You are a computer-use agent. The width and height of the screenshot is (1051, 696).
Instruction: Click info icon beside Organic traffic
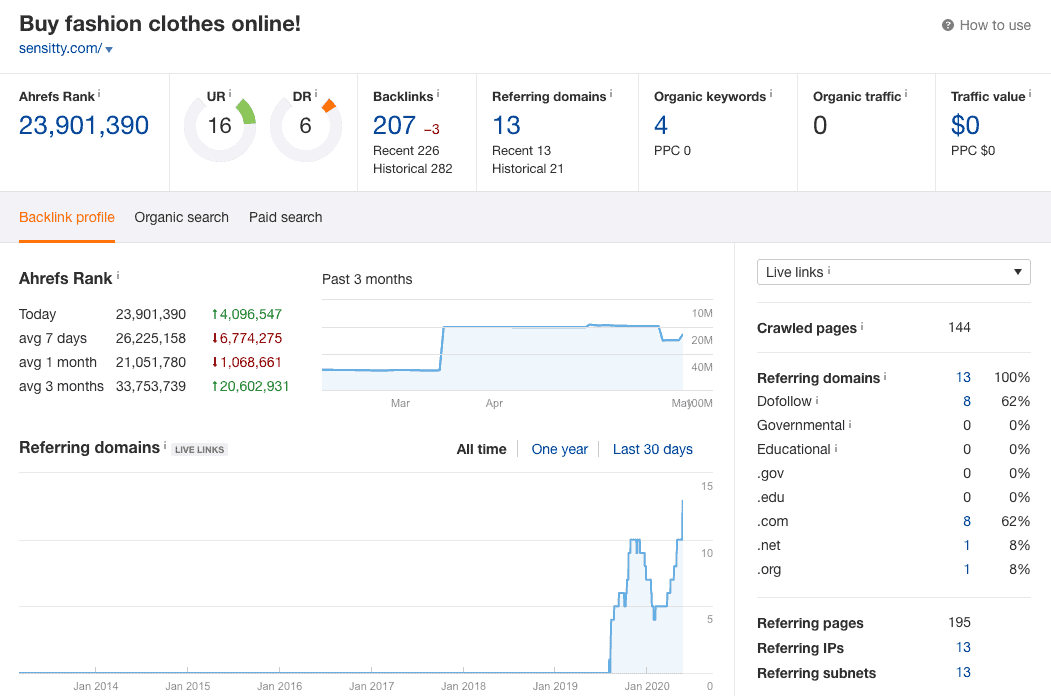pos(906,94)
